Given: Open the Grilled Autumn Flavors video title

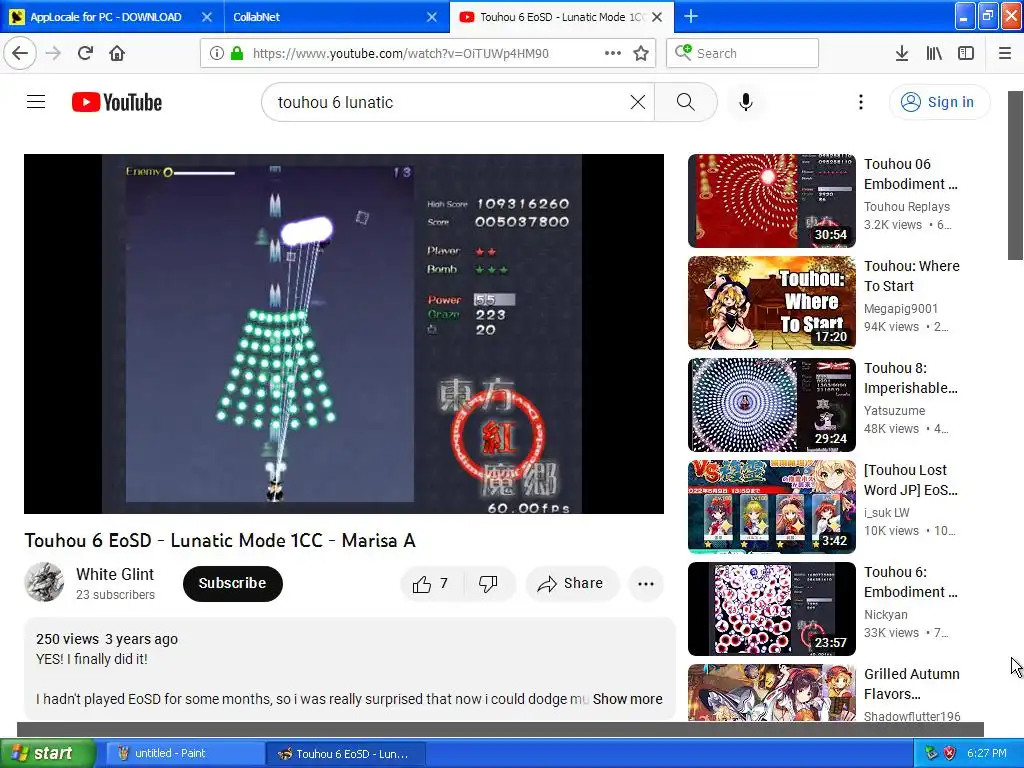Looking at the screenshot, I should [912, 684].
